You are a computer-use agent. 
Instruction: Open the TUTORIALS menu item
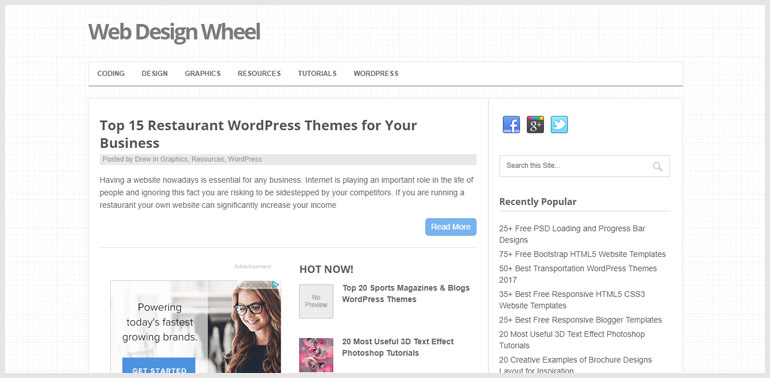tap(317, 74)
